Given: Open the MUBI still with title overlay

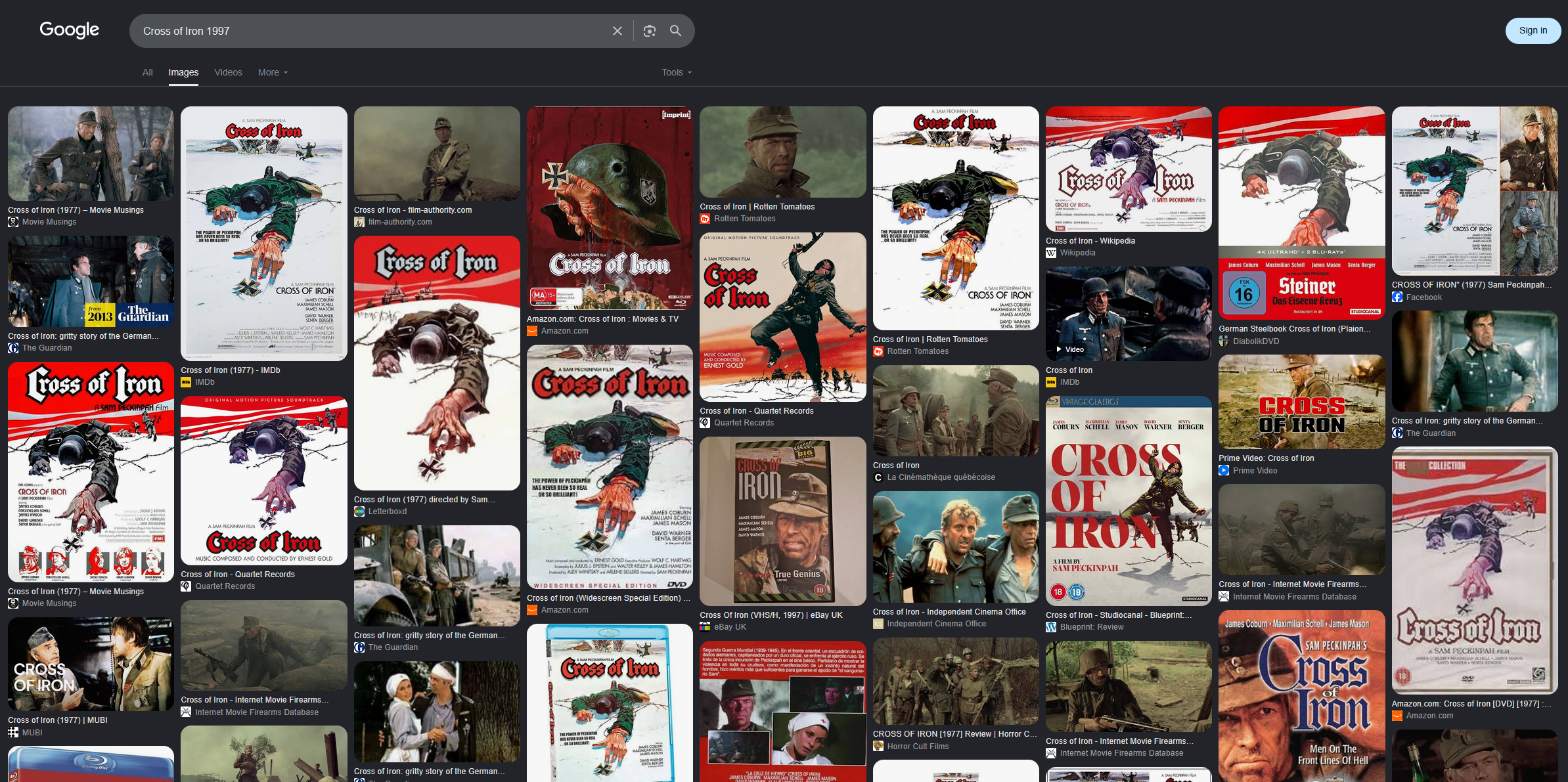Looking at the screenshot, I should (91, 664).
